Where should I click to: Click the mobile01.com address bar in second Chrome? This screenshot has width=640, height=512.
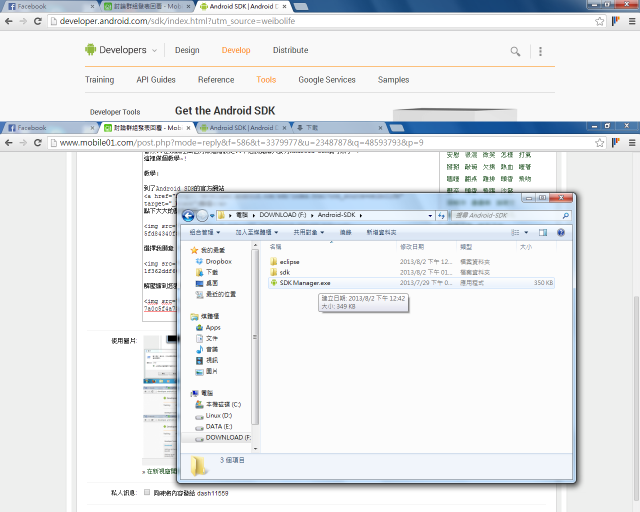[x=320, y=143]
